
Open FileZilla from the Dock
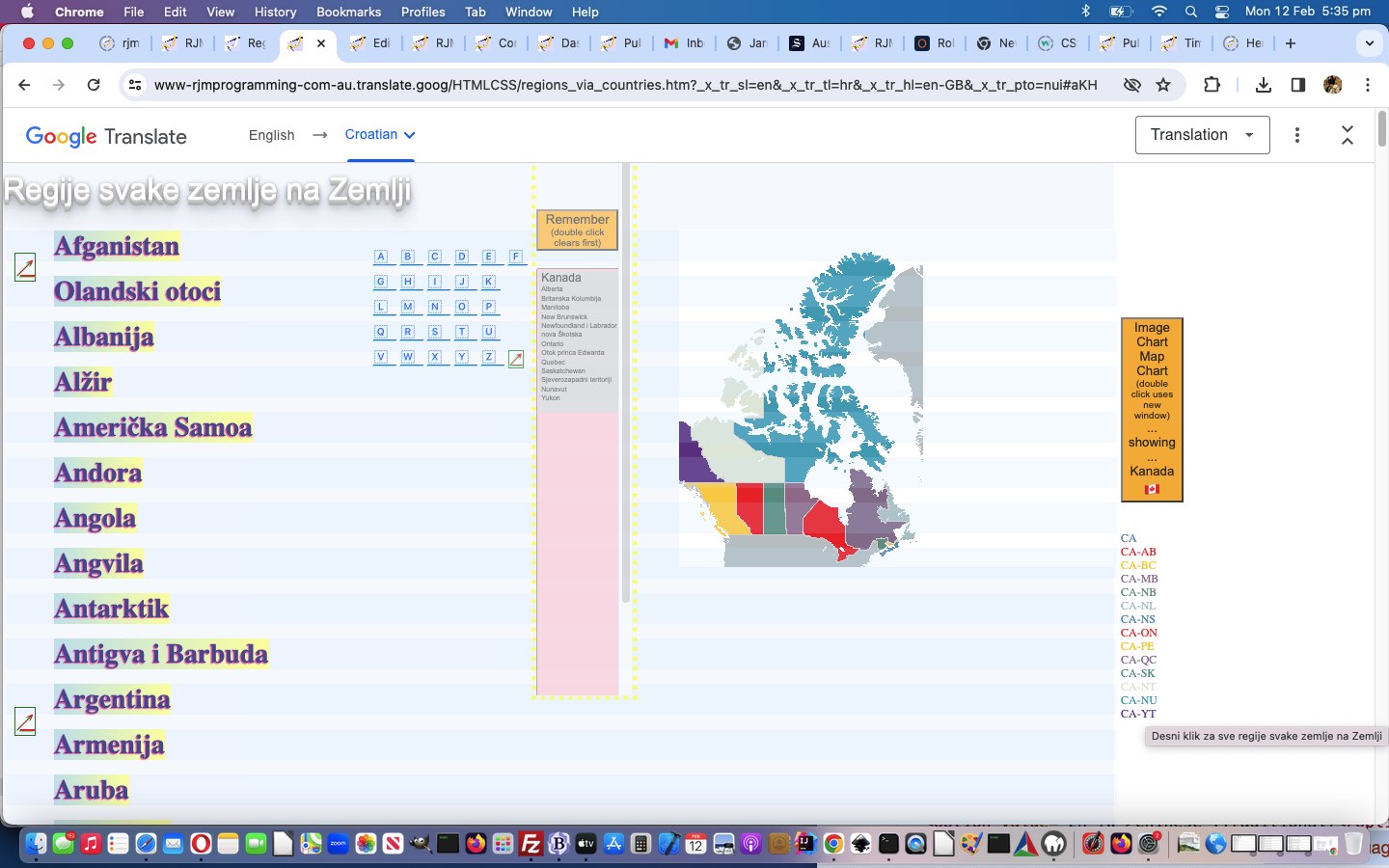click(x=531, y=844)
